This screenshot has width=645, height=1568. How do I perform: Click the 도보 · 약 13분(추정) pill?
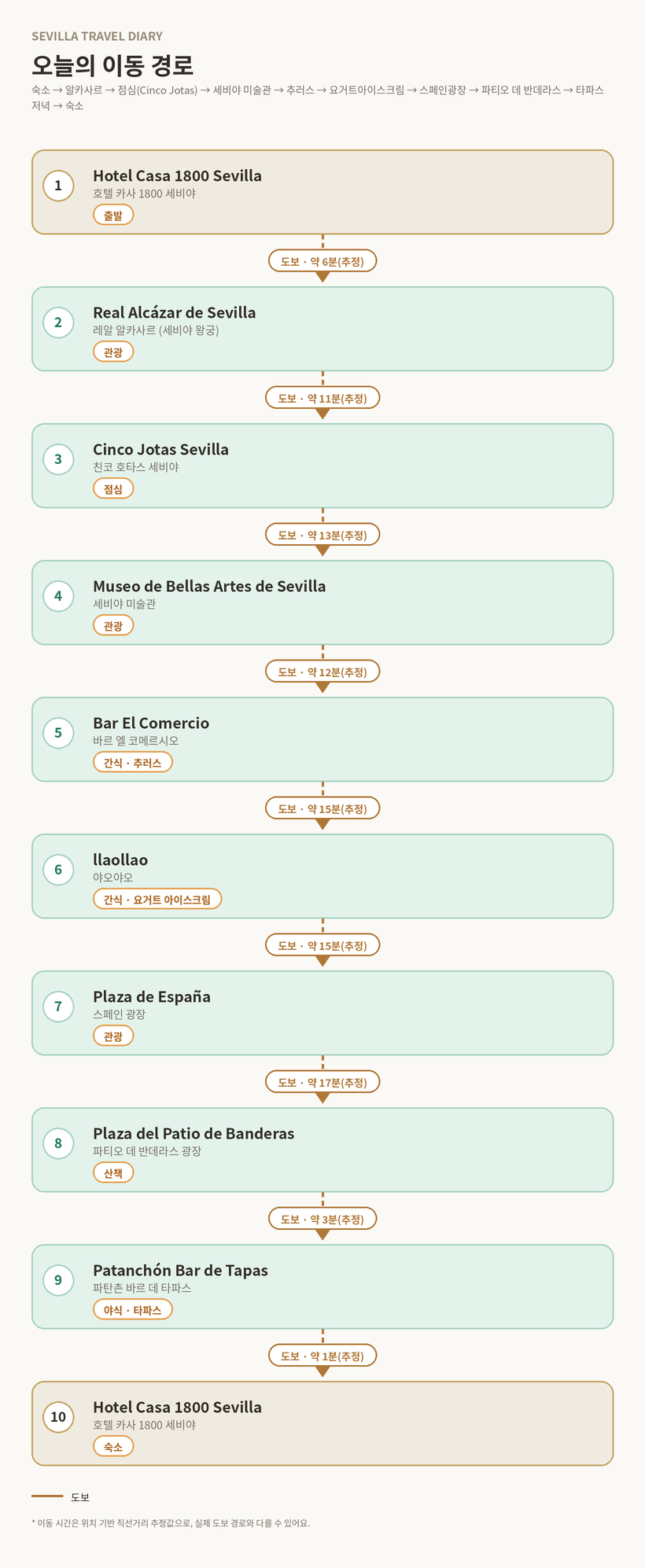tap(322, 535)
